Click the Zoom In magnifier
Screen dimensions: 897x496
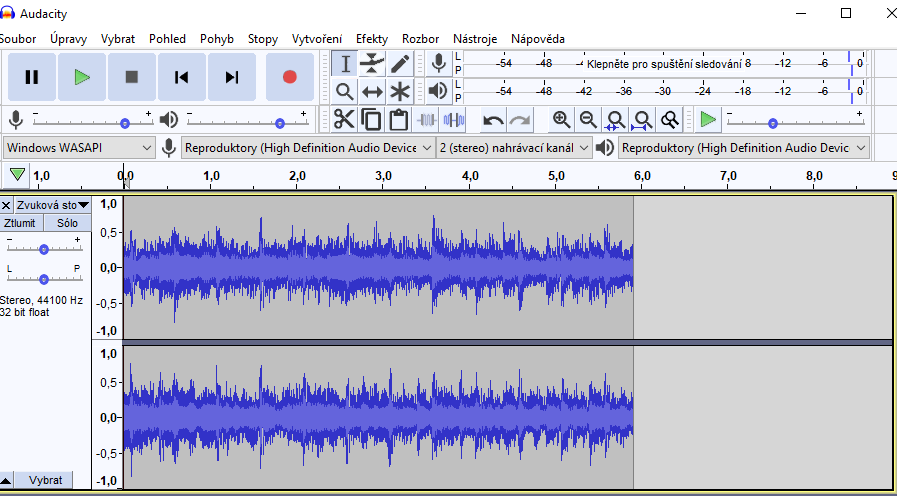562,120
